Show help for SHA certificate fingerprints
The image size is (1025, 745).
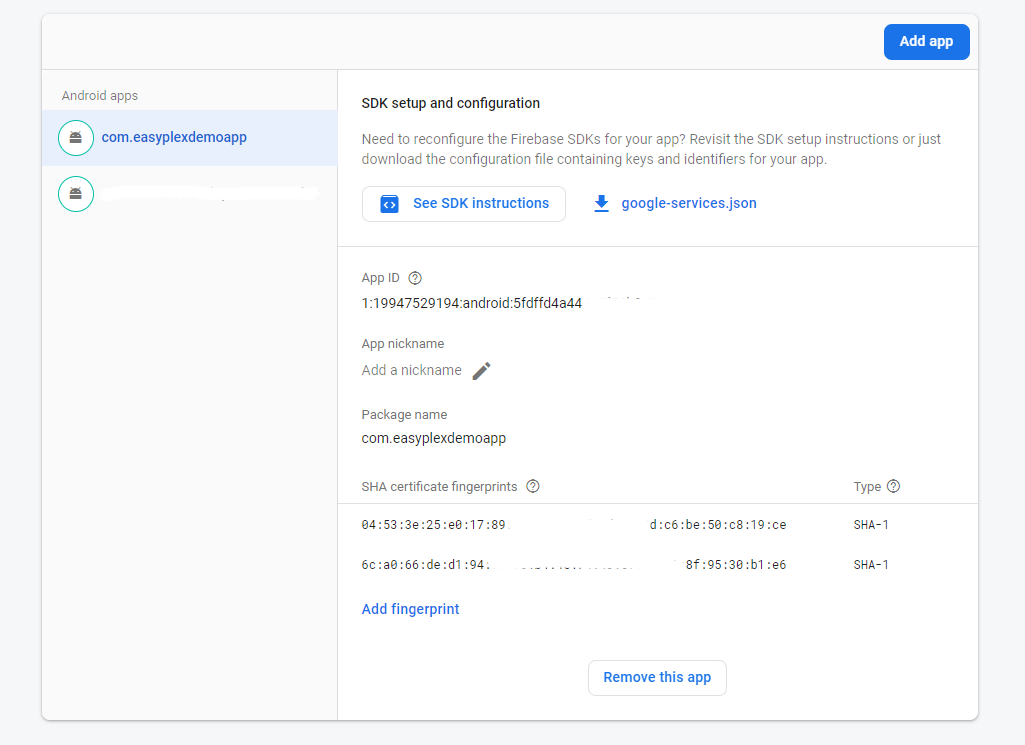(533, 487)
